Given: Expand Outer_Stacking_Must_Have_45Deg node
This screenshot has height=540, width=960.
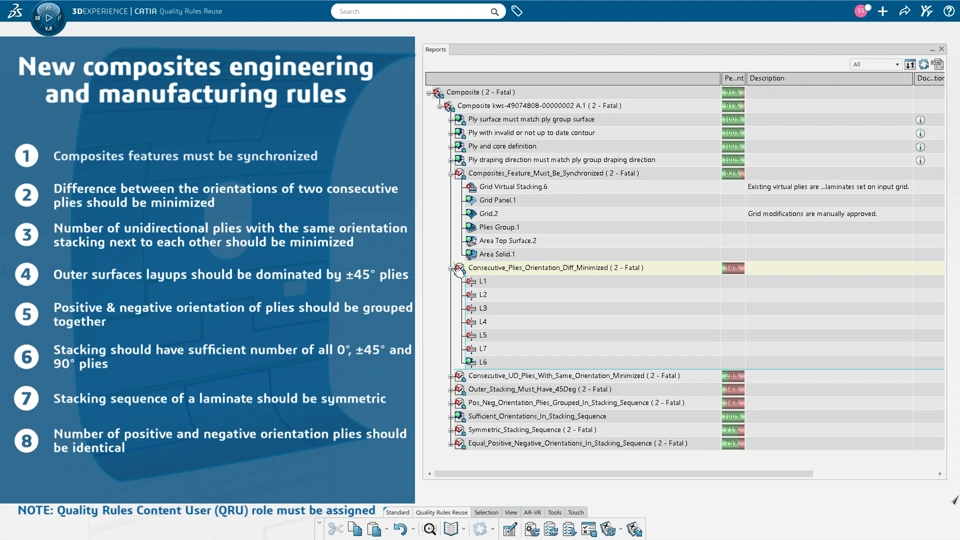Looking at the screenshot, I should [x=451, y=389].
